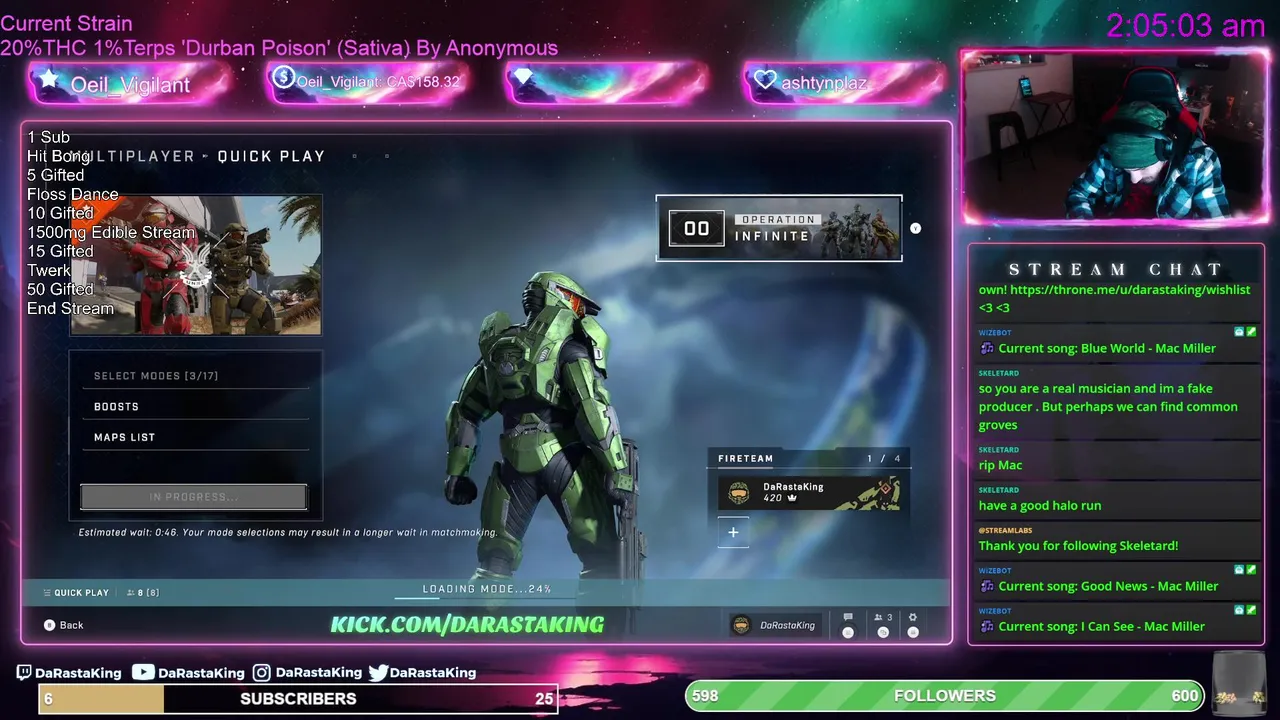Click the Instagram DaRastaKing handle text

[x=318, y=673]
